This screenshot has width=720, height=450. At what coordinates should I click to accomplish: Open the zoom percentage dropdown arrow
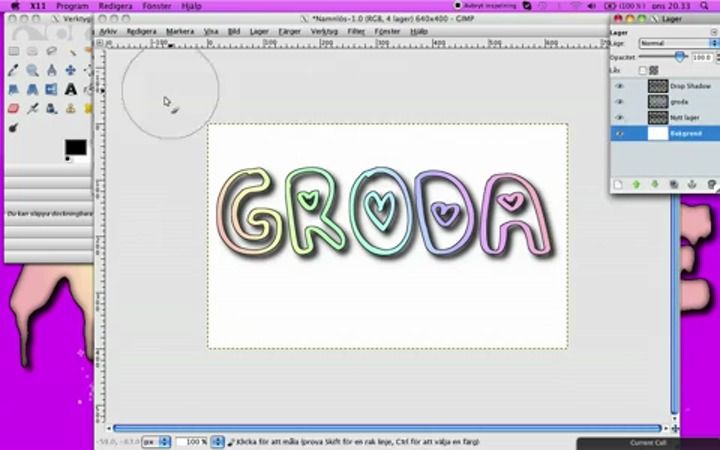click(x=217, y=442)
